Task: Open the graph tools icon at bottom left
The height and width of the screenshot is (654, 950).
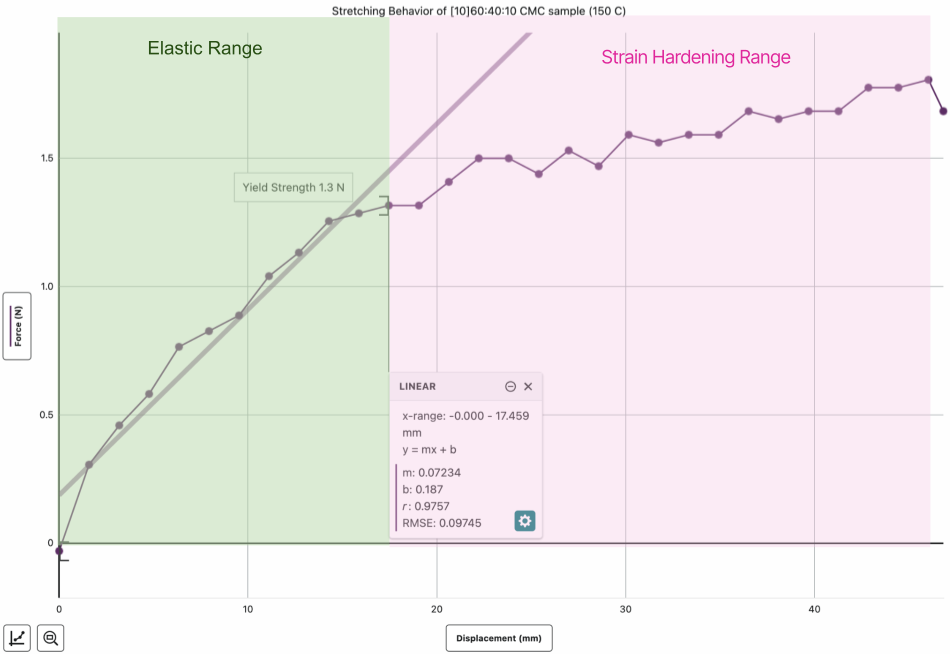Action: [x=17, y=638]
